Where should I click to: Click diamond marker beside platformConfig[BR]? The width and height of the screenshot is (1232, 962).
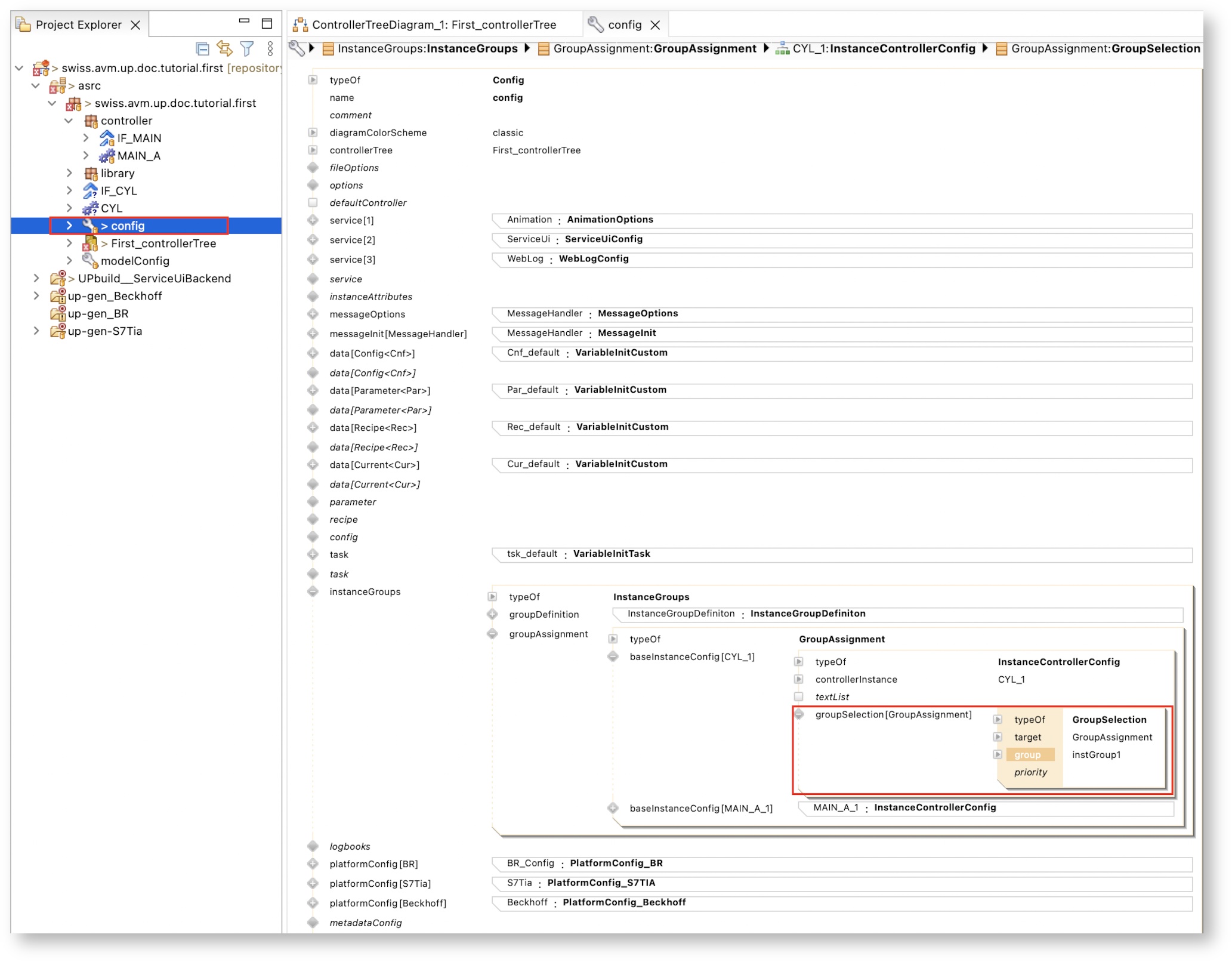(313, 864)
